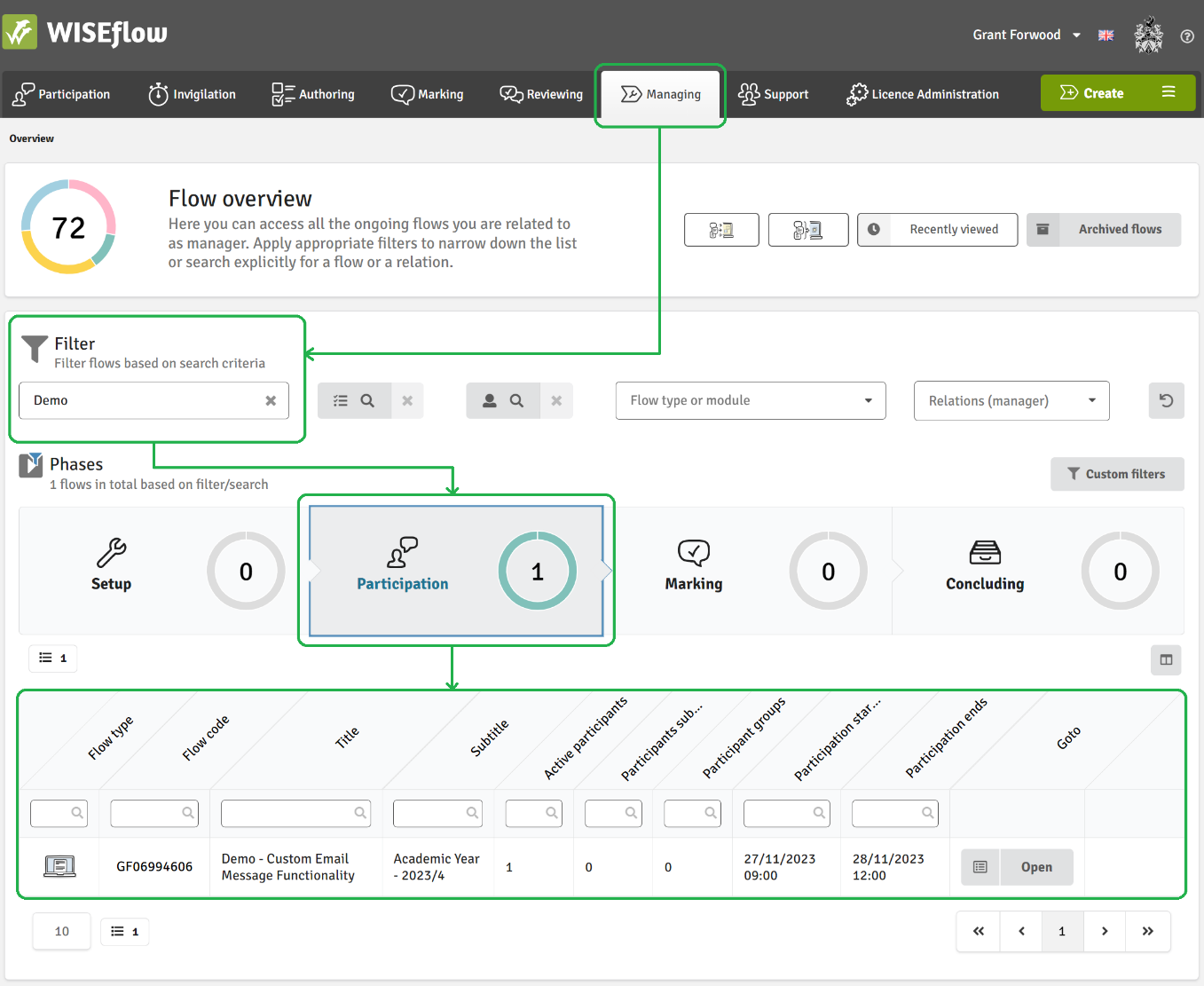The image size is (1204, 986).
Task: Sort by Subtitle column header
Action: (x=489, y=738)
